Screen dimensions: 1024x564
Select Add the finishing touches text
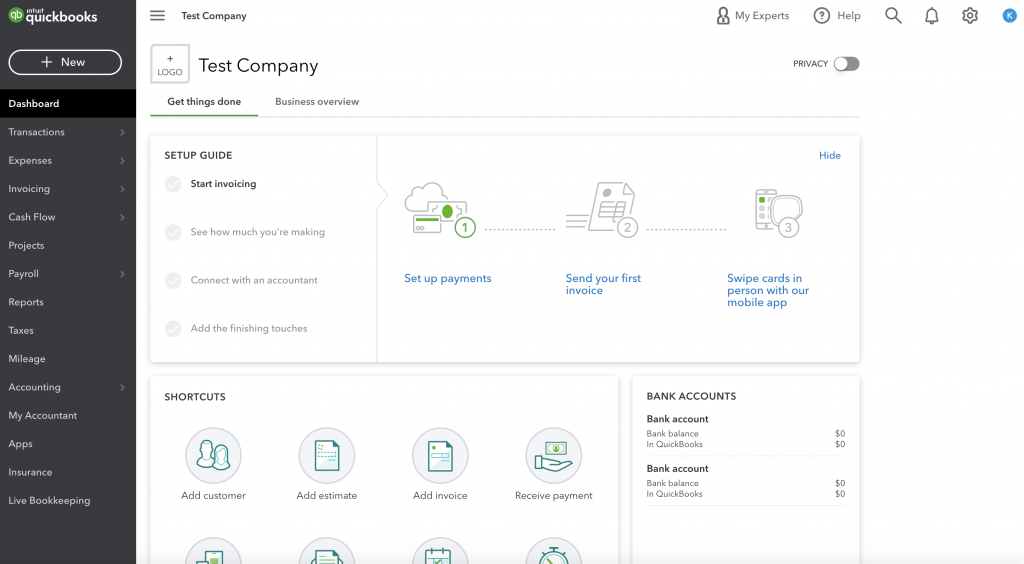pos(249,329)
